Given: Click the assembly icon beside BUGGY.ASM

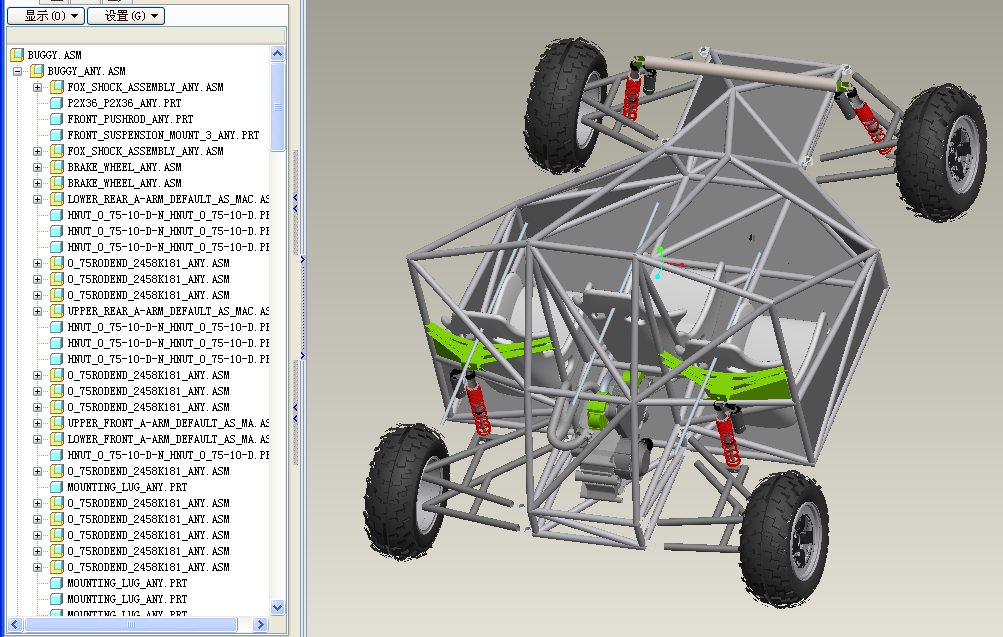Looking at the screenshot, I should click(x=17, y=55).
